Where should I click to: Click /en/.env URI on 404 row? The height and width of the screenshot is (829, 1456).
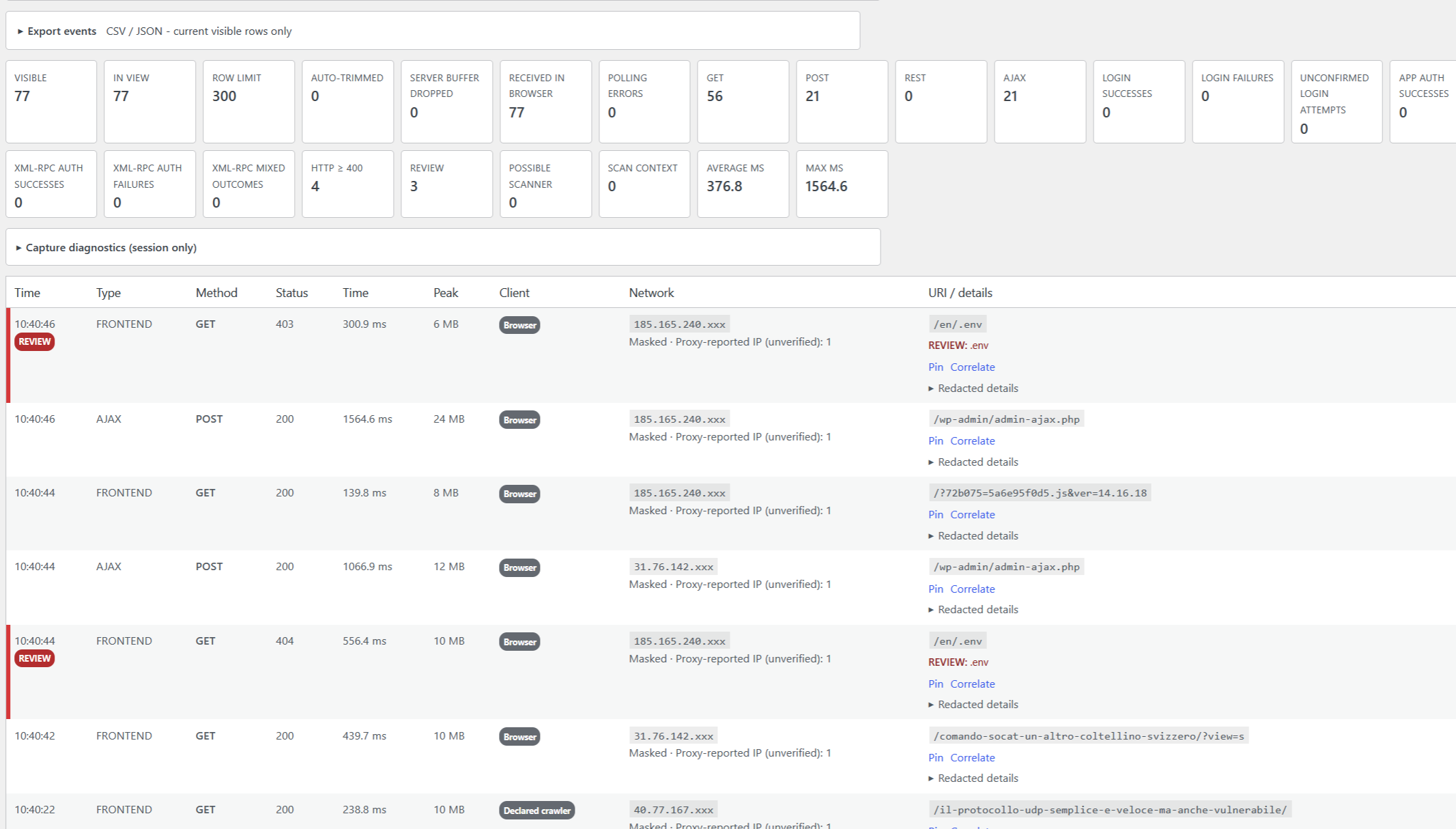[x=958, y=641]
